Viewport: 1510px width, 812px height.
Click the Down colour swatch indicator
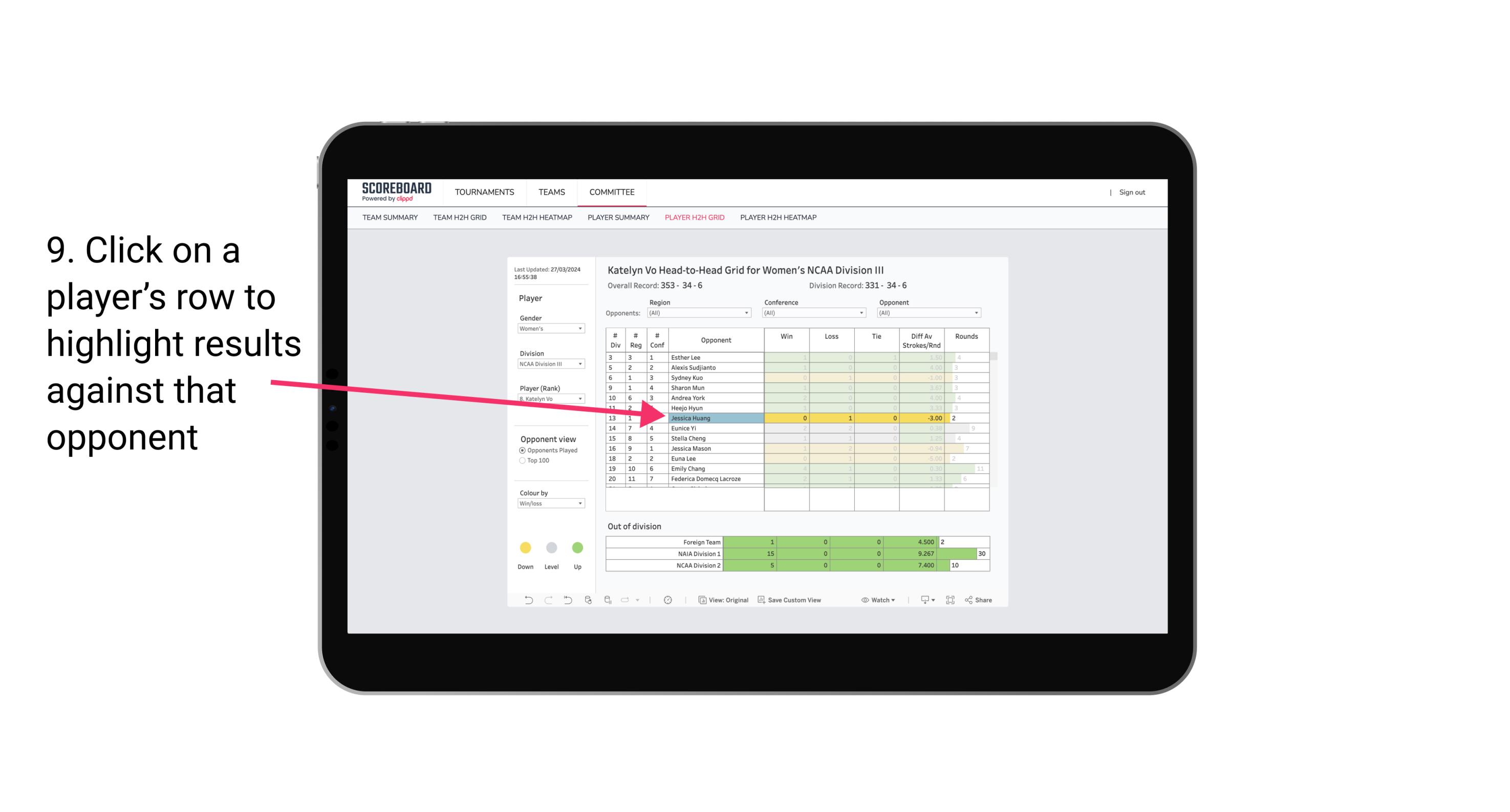click(x=524, y=547)
